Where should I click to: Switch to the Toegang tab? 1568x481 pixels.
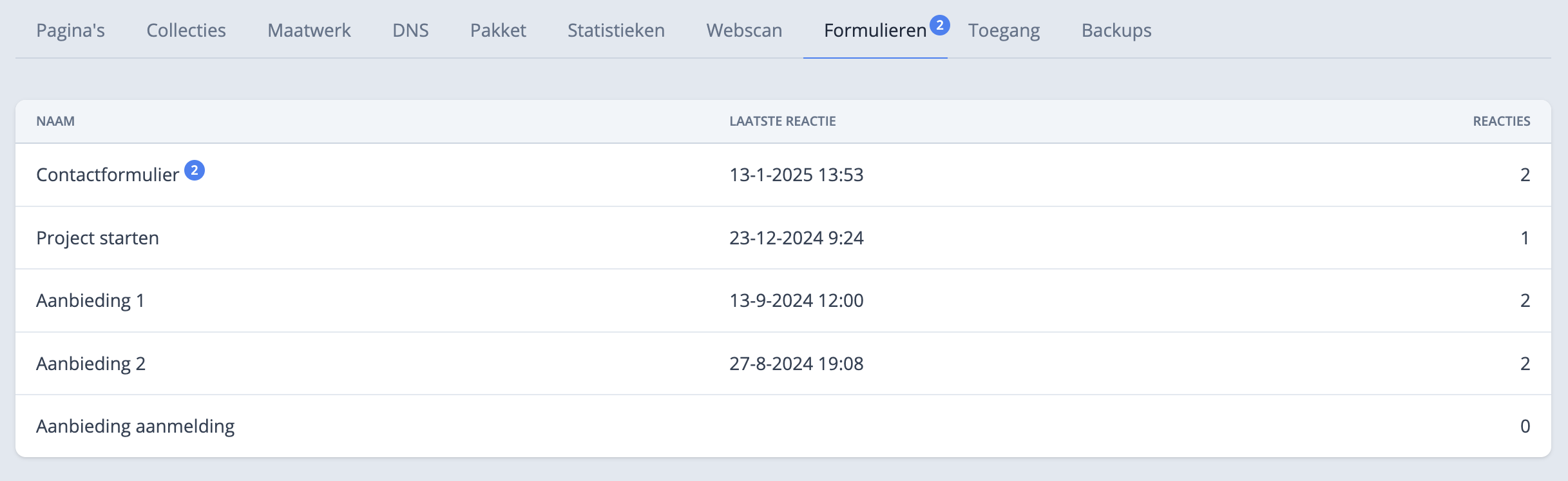coord(1003,30)
